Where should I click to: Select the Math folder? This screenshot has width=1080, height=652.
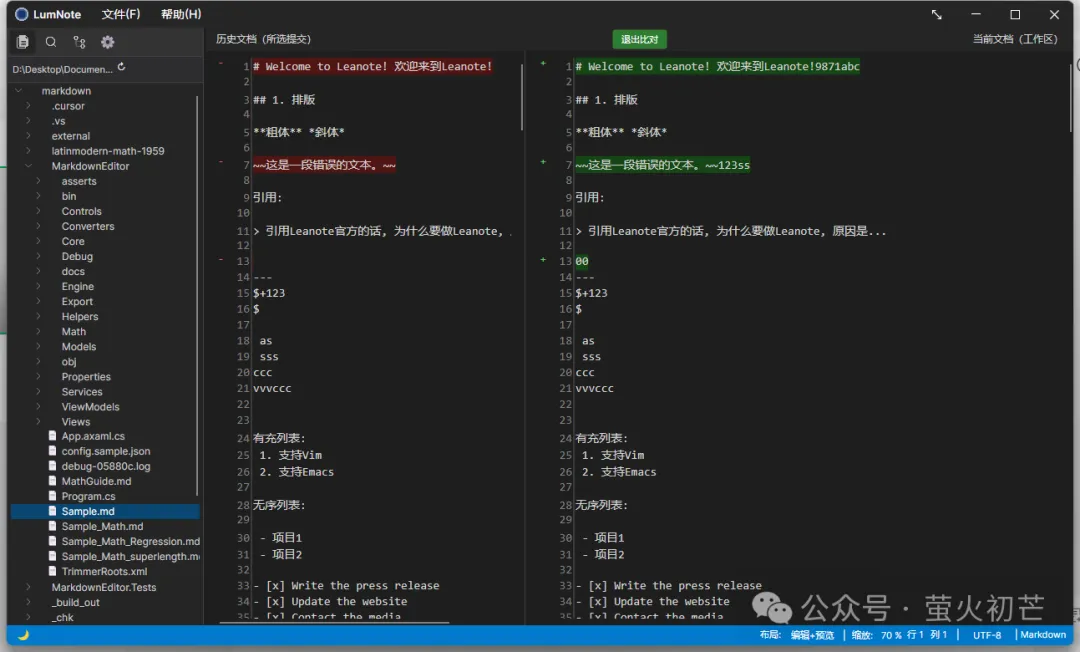(x=74, y=332)
